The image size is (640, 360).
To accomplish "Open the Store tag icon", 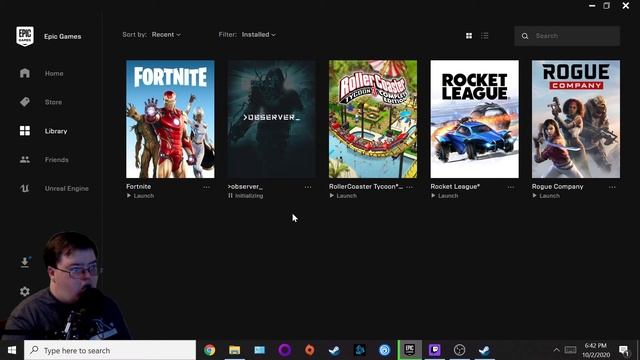I will click(x=25, y=102).
